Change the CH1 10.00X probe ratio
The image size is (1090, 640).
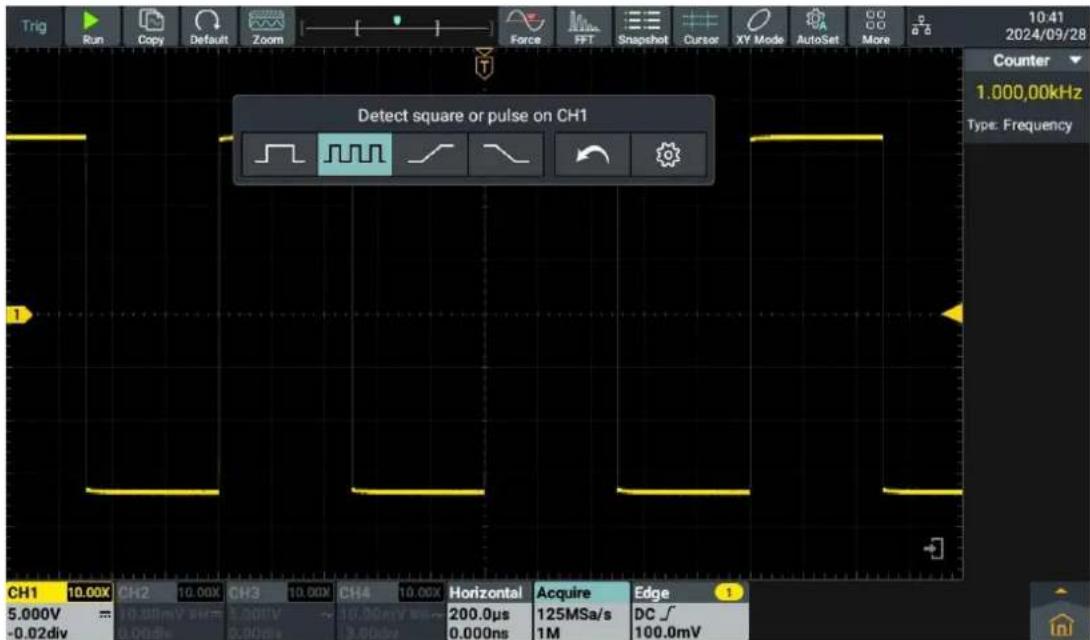tap(88, 593)
